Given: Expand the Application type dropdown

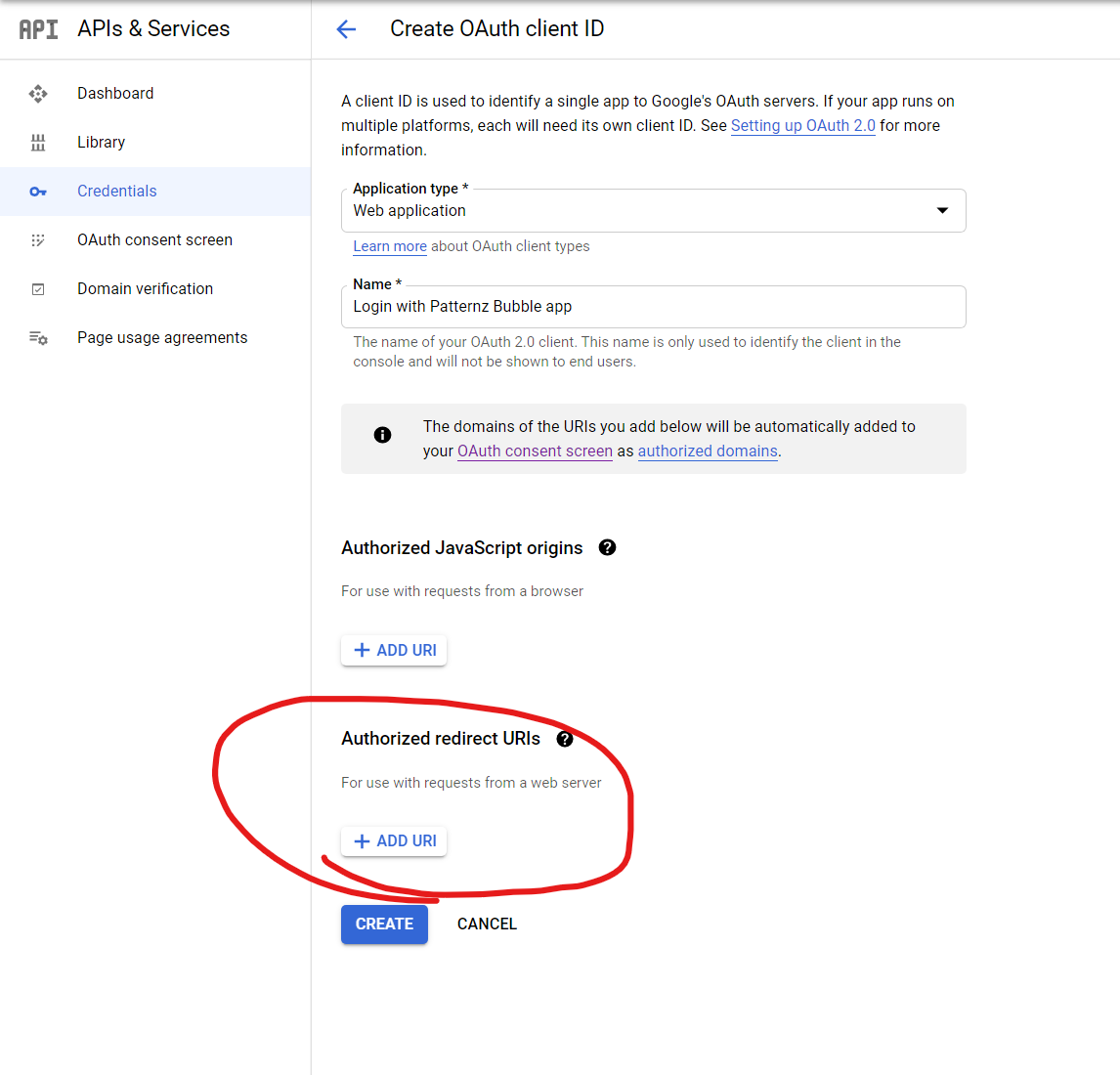Looking at the screenshot, I should 942,211.
